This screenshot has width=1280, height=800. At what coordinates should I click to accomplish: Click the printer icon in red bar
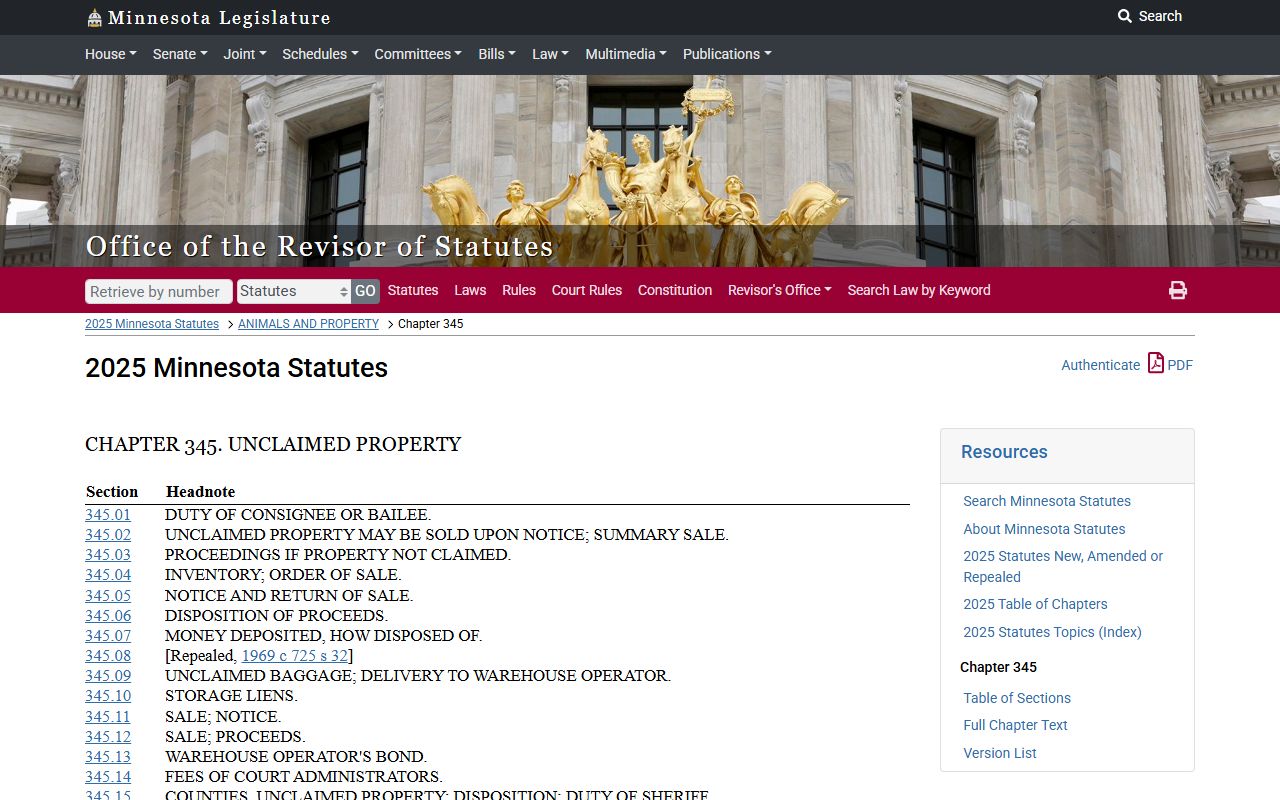click(x=1178, y=290)
